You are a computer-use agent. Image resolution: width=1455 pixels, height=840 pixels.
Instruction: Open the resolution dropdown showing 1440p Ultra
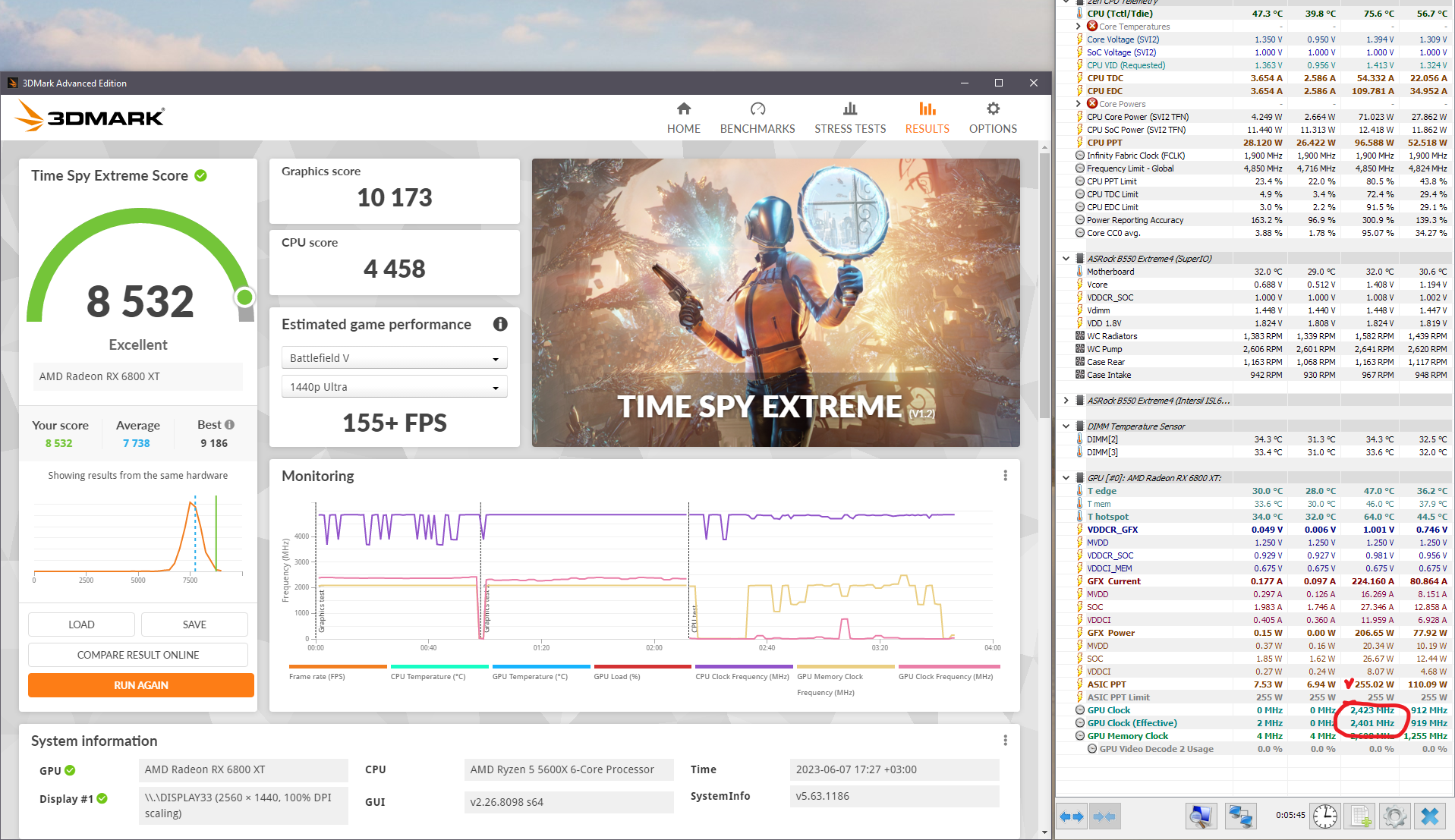tap(395, 387)
